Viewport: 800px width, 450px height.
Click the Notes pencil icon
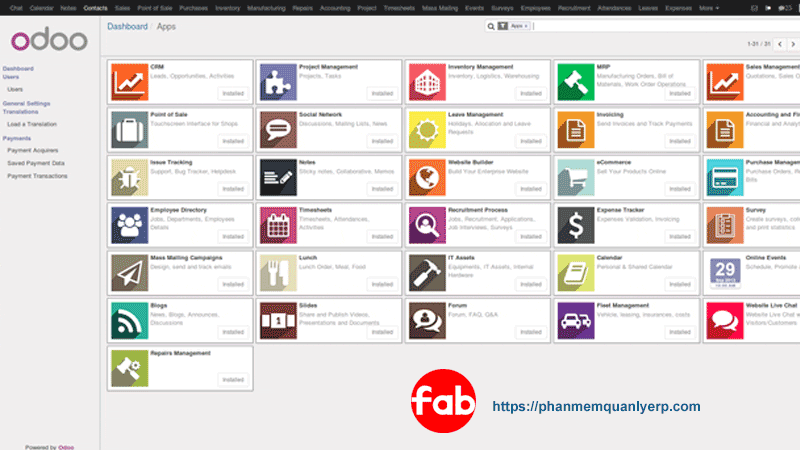coord(278,178)
